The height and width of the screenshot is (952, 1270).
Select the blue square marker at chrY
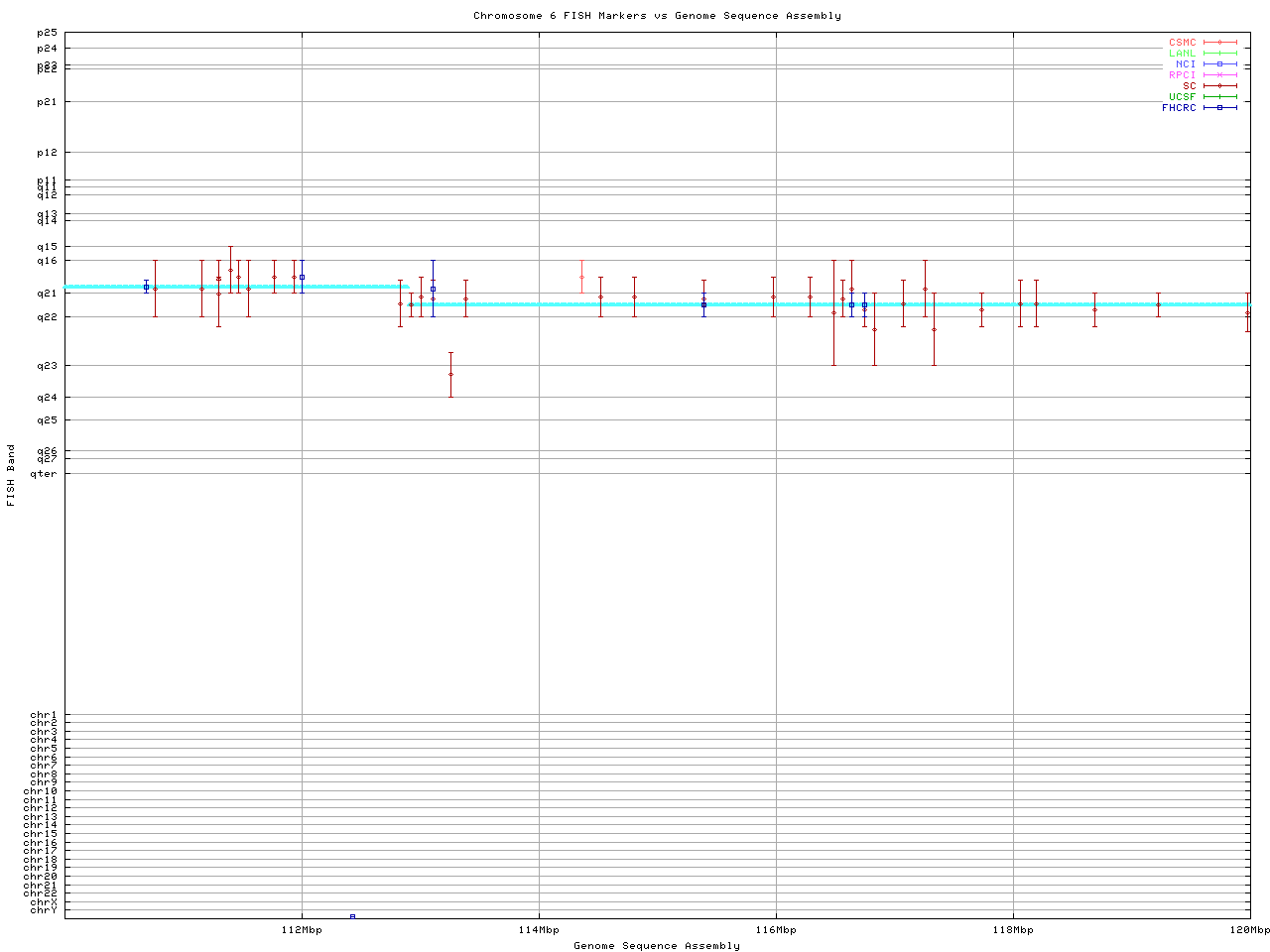352,916
